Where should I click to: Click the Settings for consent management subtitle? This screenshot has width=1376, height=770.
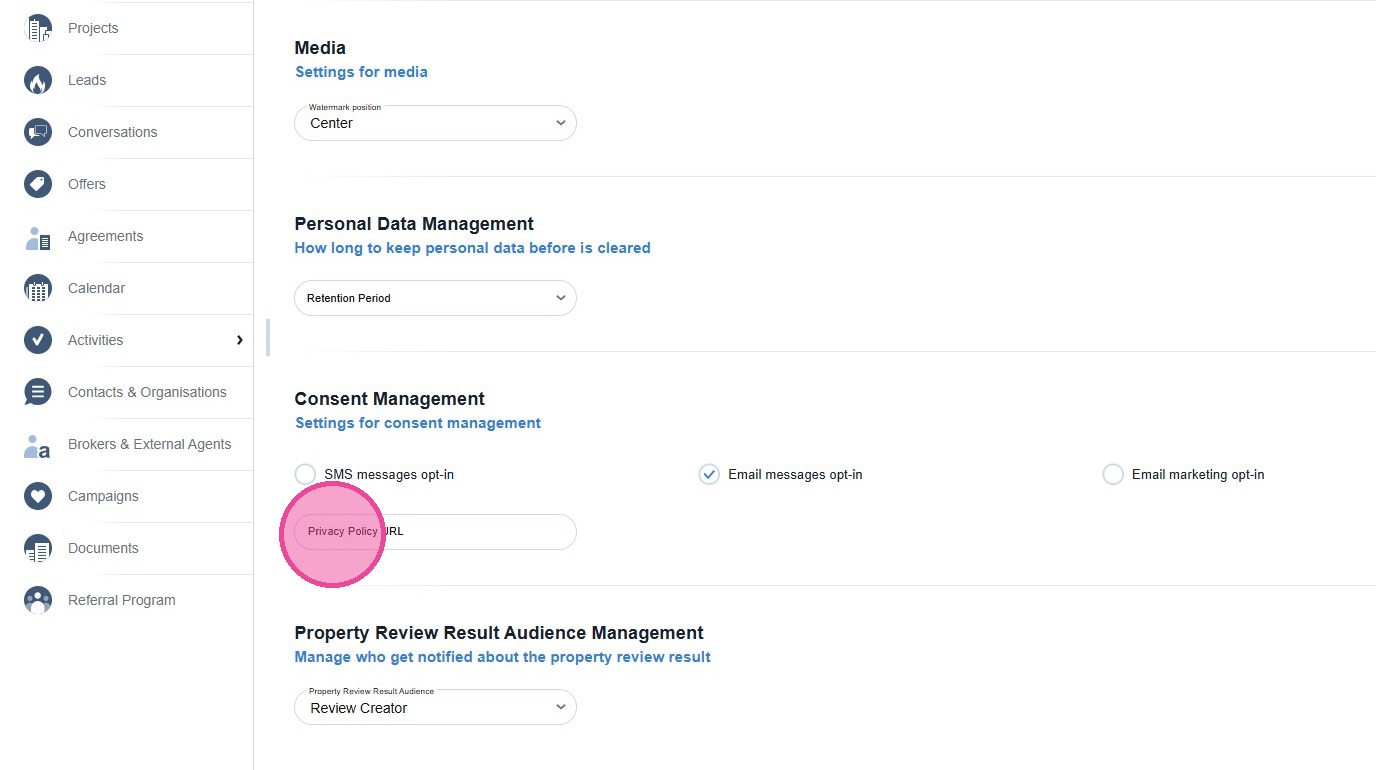click(418, 423)
